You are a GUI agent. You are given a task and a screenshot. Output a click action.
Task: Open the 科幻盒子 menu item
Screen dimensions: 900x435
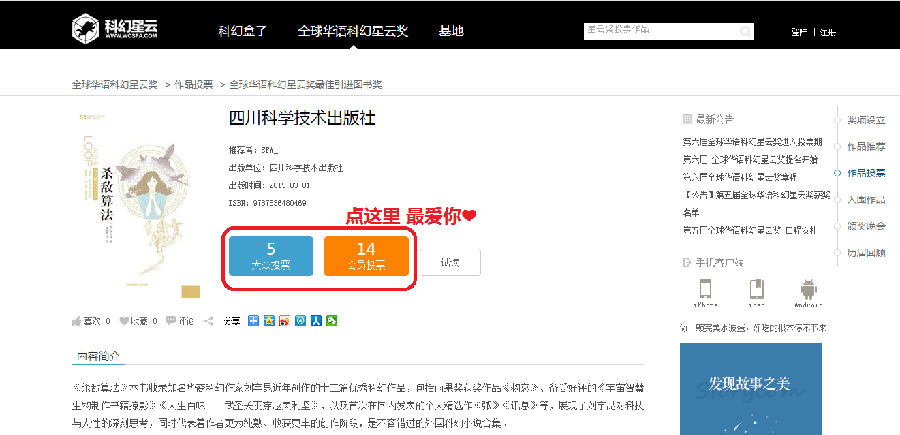coord(242,31)
